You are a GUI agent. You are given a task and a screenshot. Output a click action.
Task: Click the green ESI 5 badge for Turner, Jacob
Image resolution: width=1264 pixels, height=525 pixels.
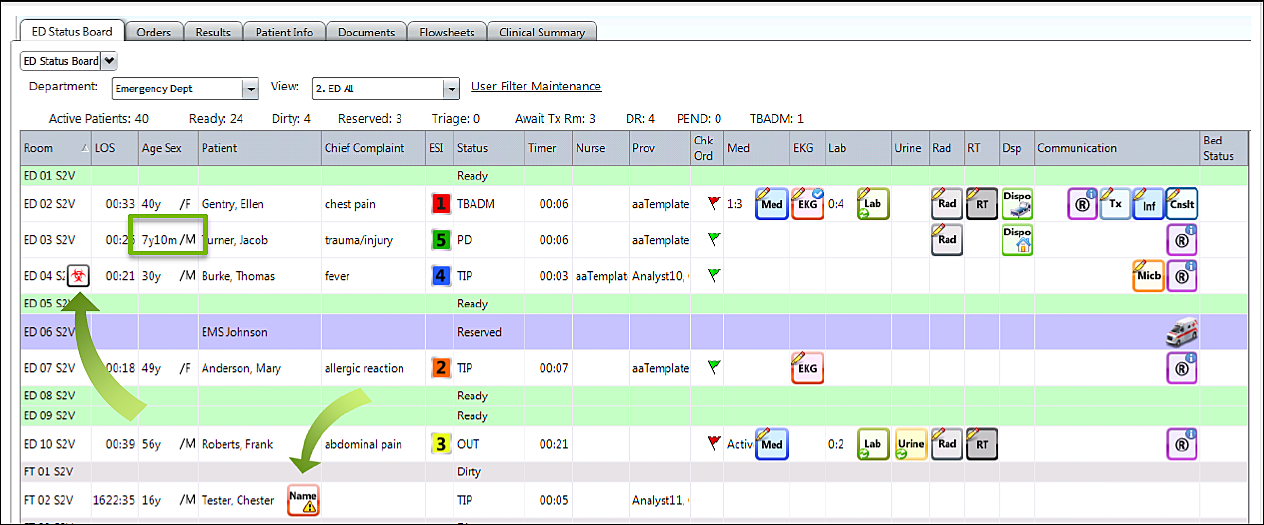(440, 240)
